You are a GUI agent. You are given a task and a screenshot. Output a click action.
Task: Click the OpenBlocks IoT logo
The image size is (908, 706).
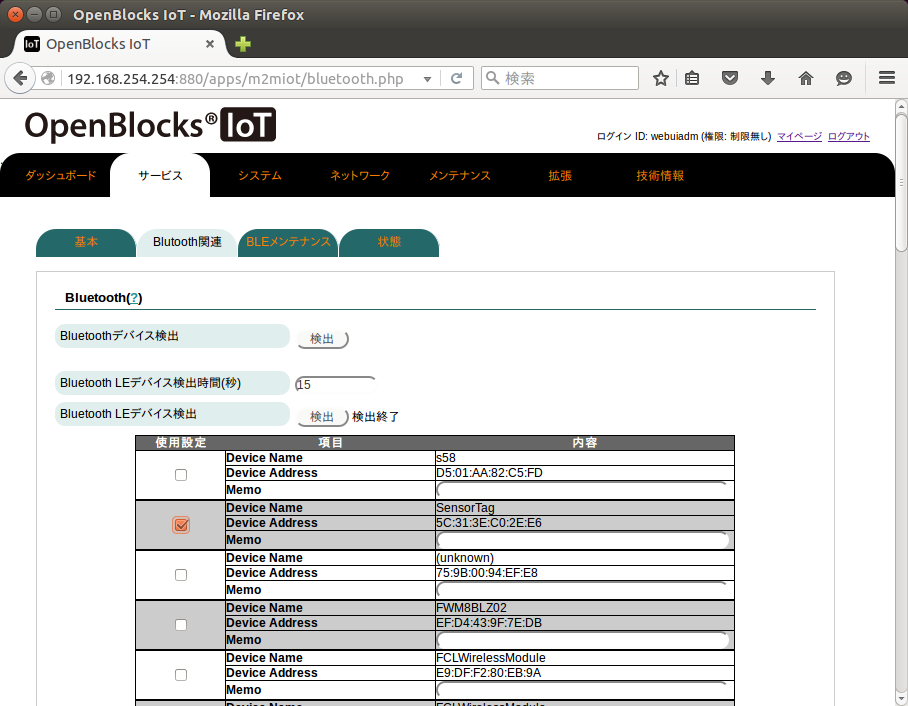(150, 125)
